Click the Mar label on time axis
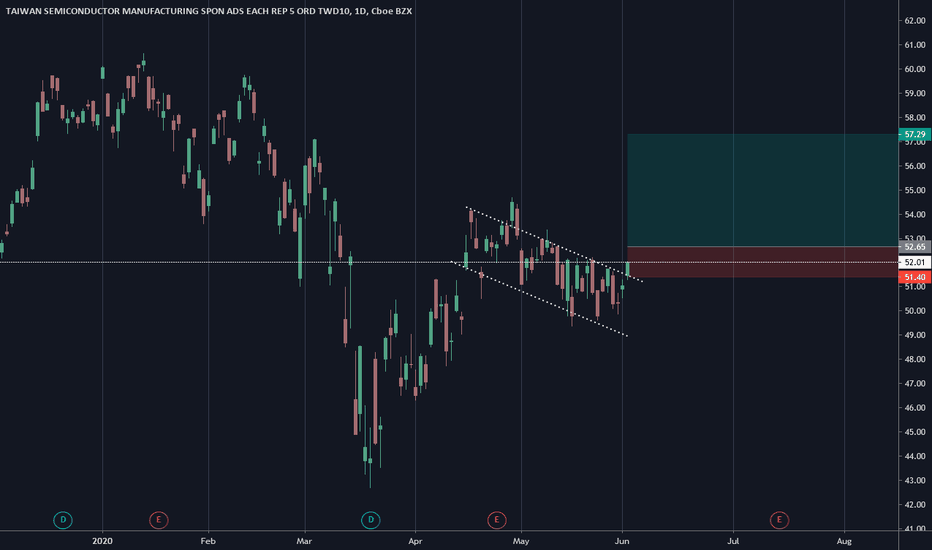 tap(304, 541)
